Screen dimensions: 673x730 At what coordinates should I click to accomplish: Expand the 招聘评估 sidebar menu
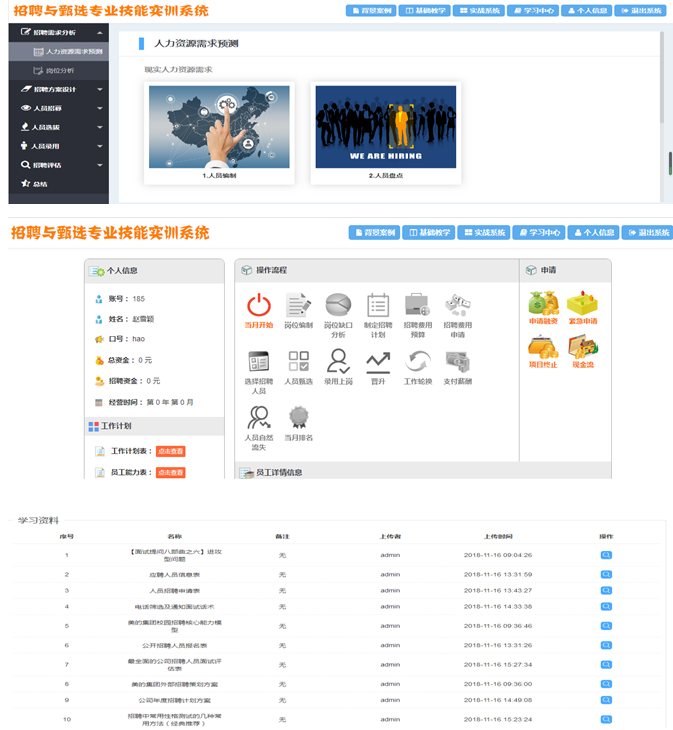(x=58, y=165)
